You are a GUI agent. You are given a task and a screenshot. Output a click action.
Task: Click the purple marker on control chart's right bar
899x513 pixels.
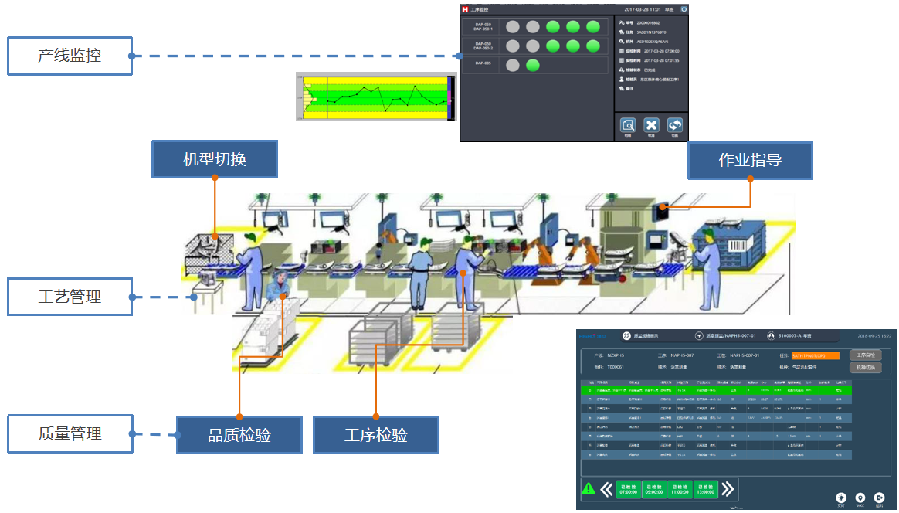450,100
